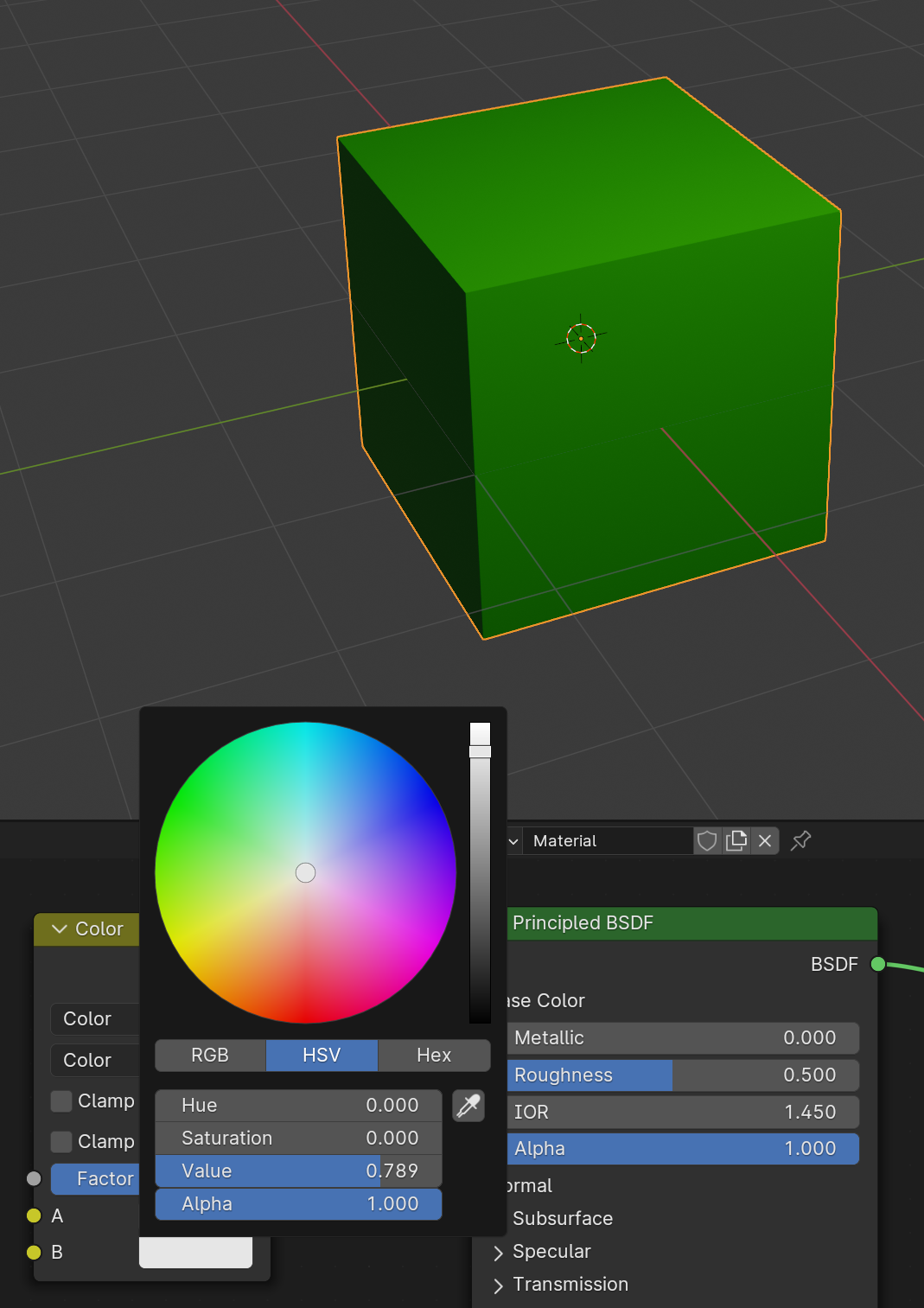Adjust the Value slider at 0.789
This screenshot has height=1308, width=924.
click(x=298, y=1171)
